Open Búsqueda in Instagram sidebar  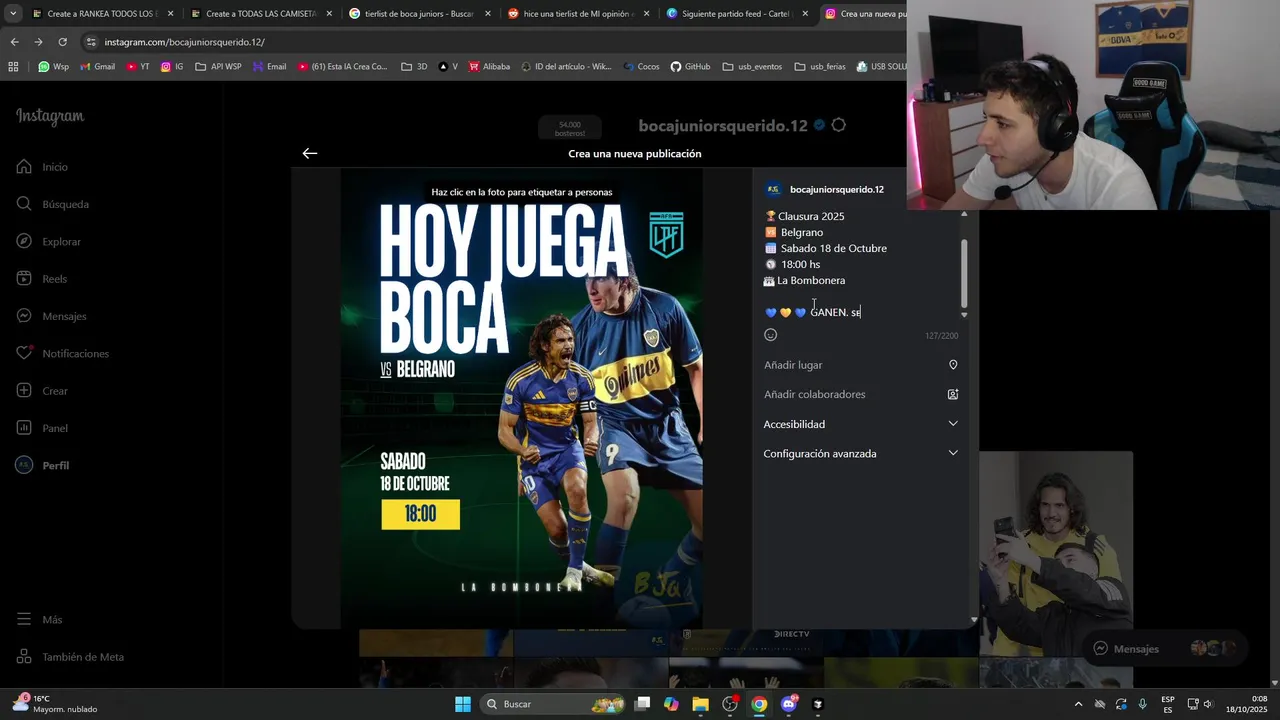[x=53, y=204]
